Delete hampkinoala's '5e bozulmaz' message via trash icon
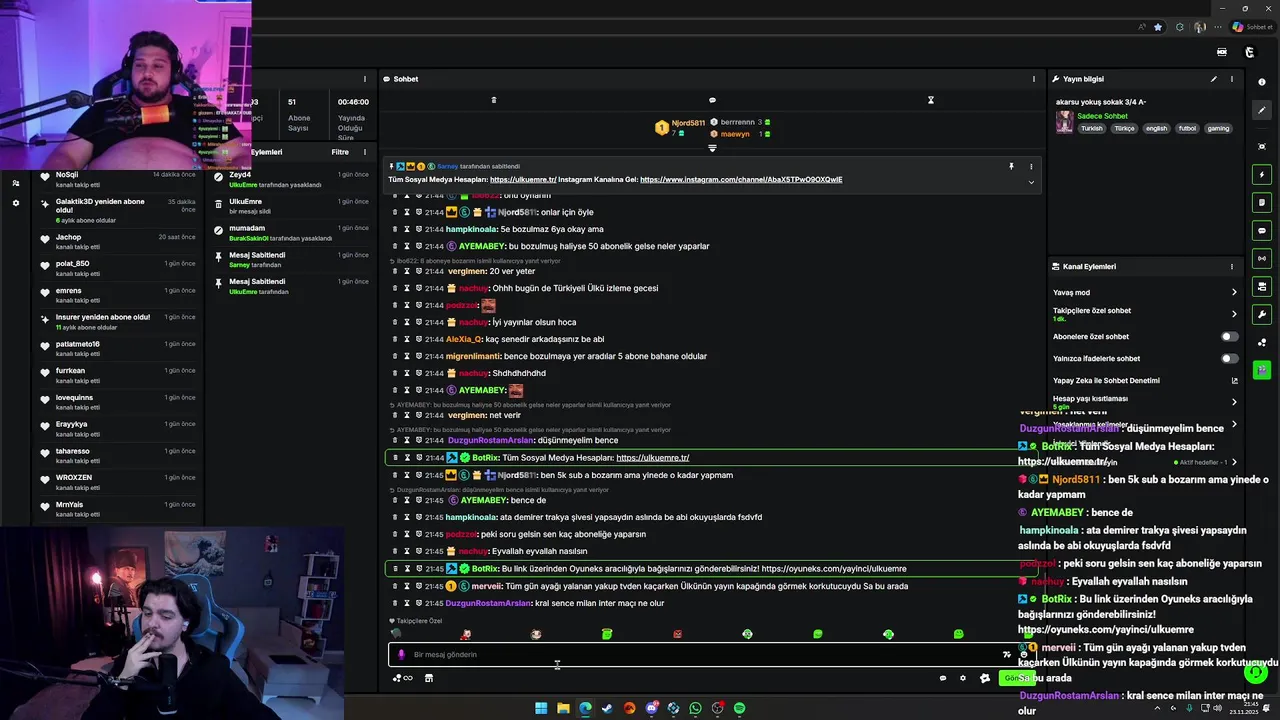This screenshot has width=1280, height=720. point(395,229)
